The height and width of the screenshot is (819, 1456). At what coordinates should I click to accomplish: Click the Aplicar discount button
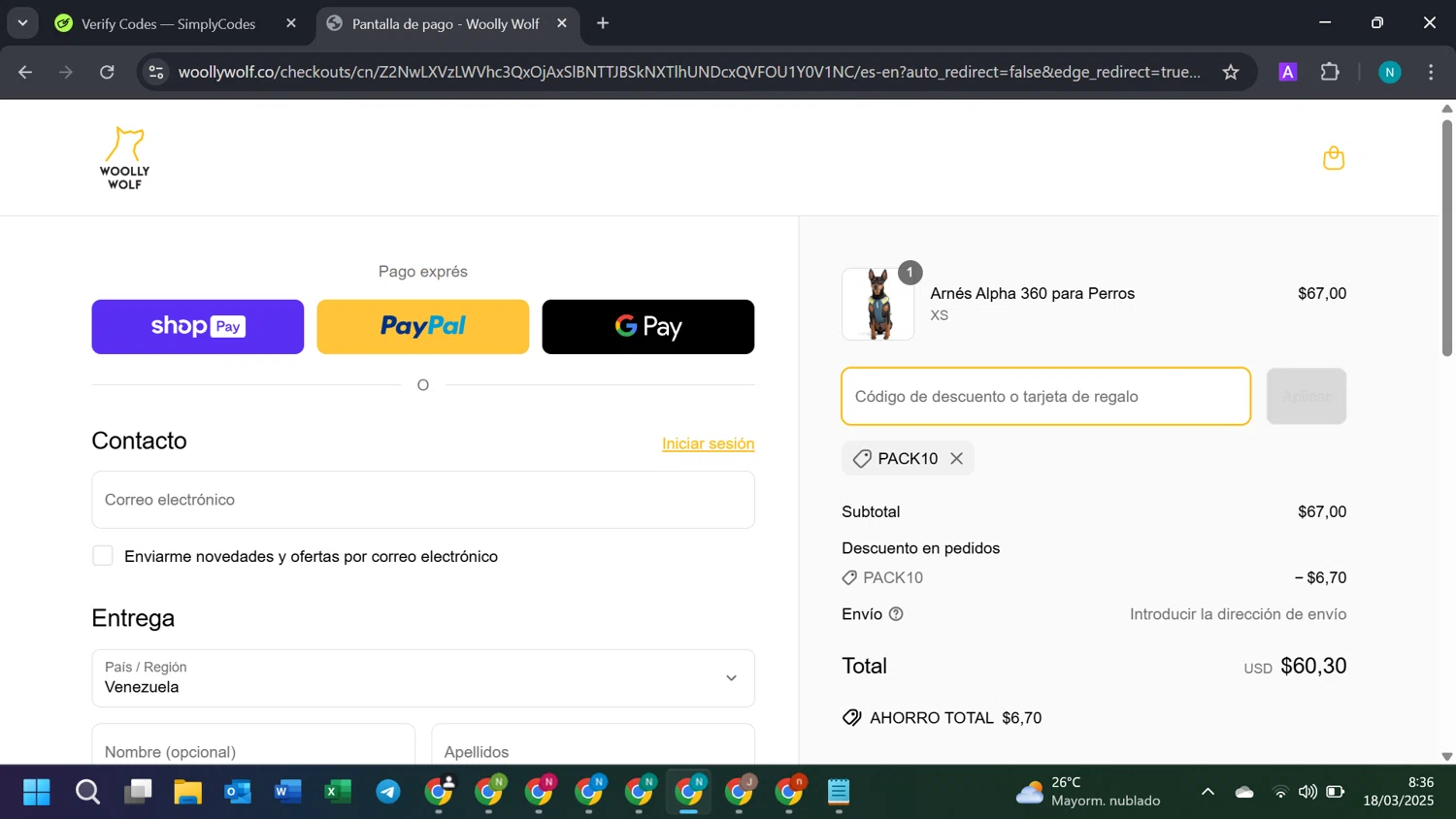(x=1307, y=396)
